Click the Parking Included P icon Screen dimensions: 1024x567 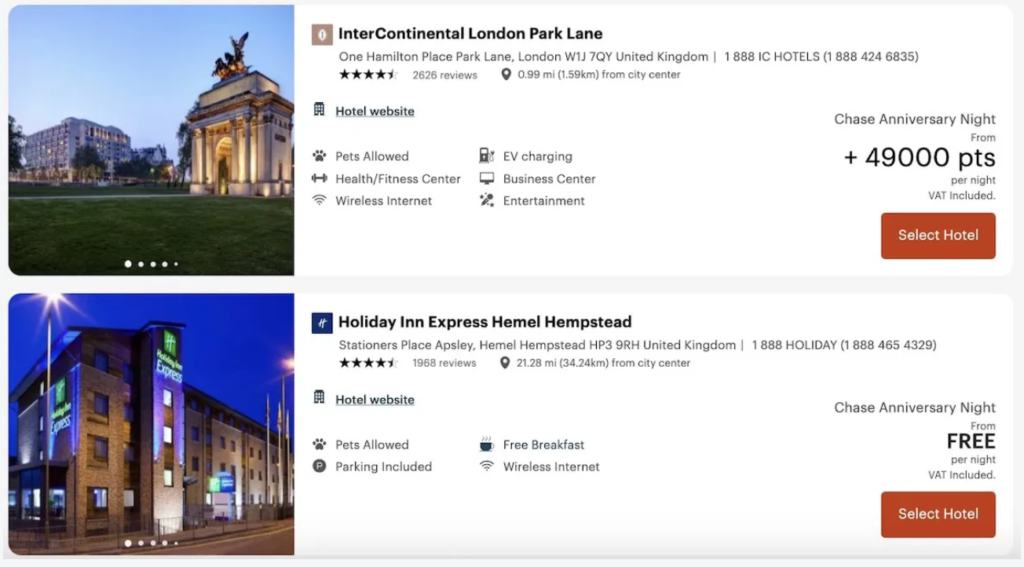[x=319, y=466]
